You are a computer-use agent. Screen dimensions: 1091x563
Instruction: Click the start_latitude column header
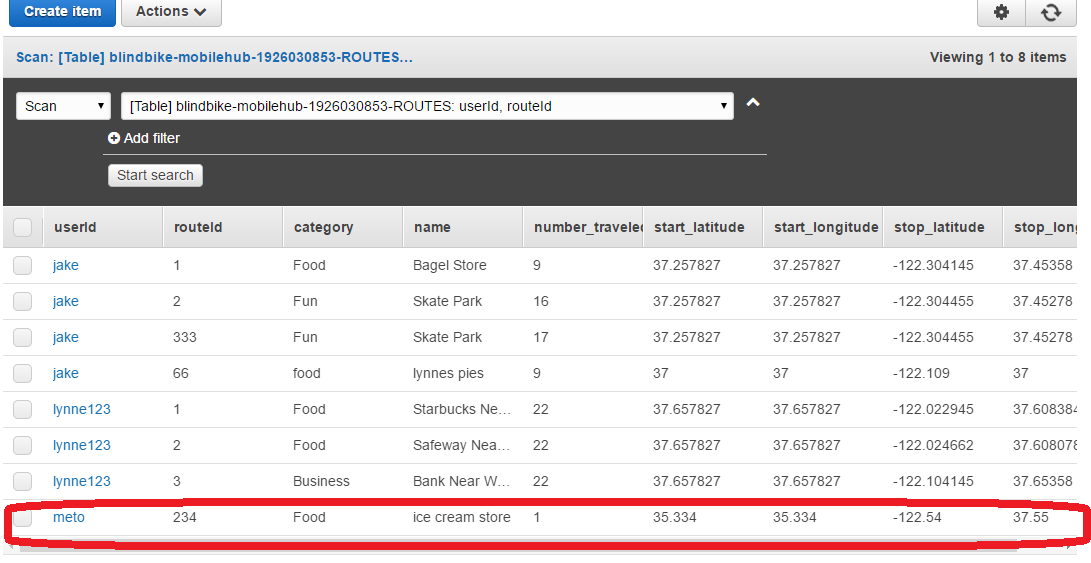(x=699, y=227)
